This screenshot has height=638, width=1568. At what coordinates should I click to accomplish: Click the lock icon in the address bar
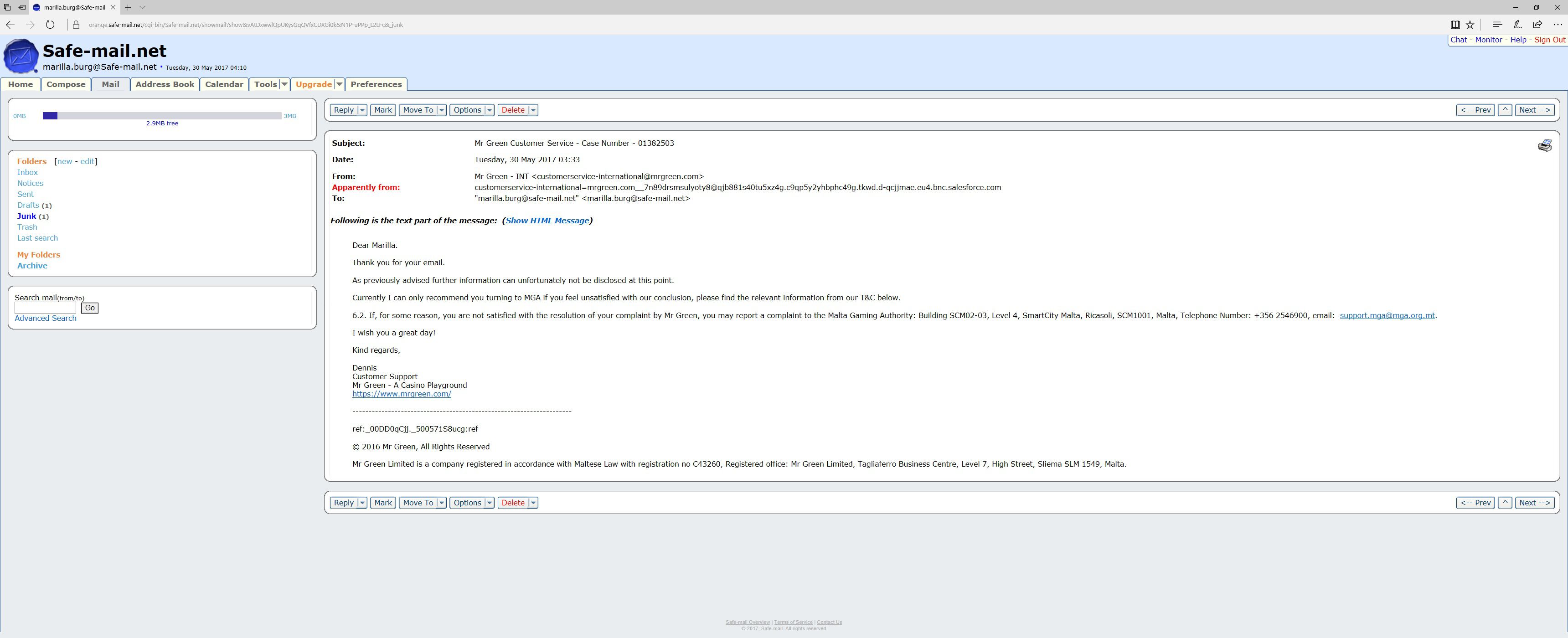tap(76, 25)
